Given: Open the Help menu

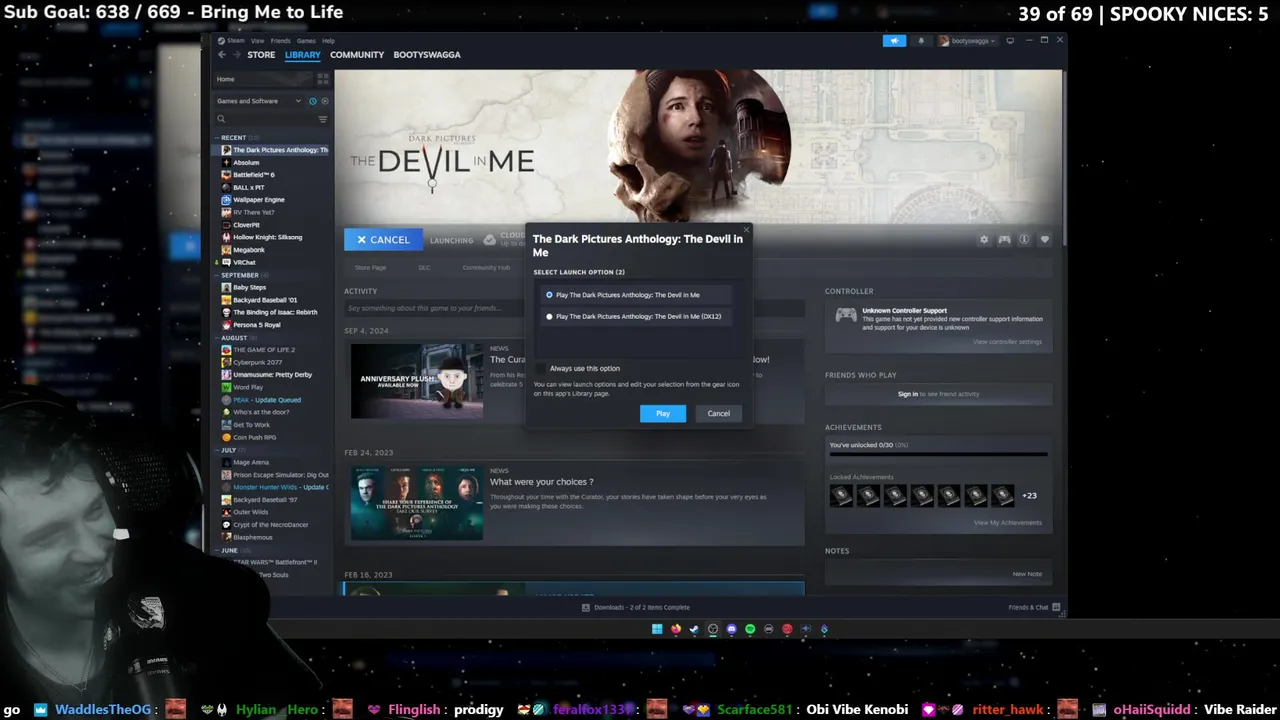Looking at the screenshot, I should (x=328, y=41).
